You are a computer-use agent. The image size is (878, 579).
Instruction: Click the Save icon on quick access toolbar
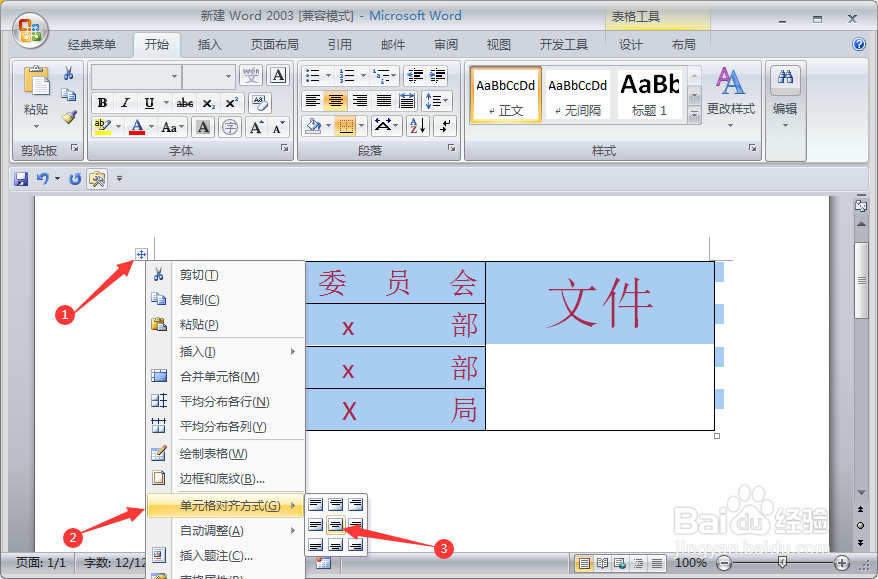click(x=21, y=179)
